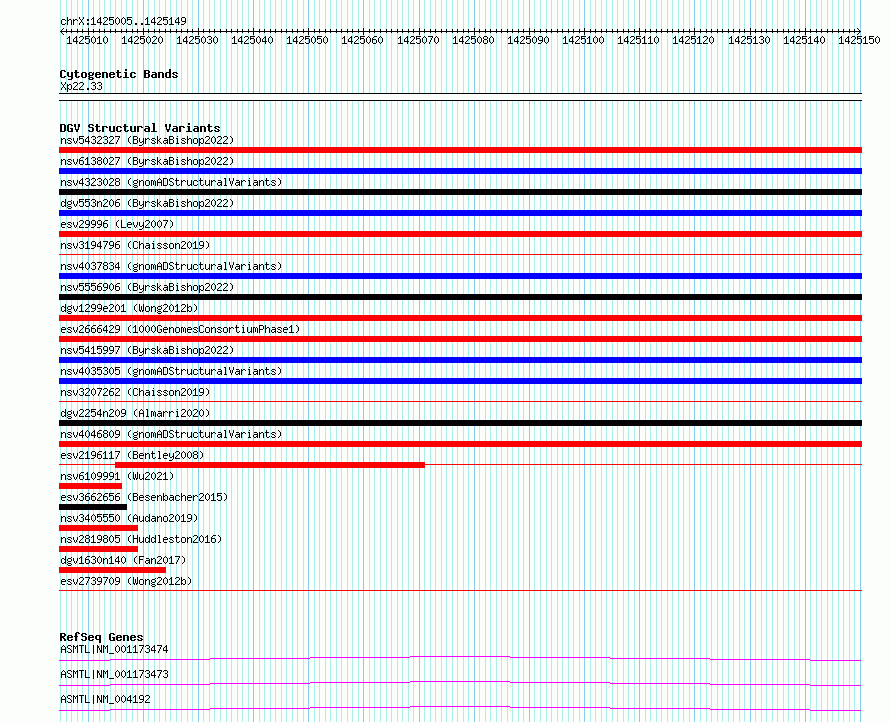Click dgv2254n209 (Almarri2020) label
Image resolution: width=890 pixels, height=722 pixels.
point(135,413)
